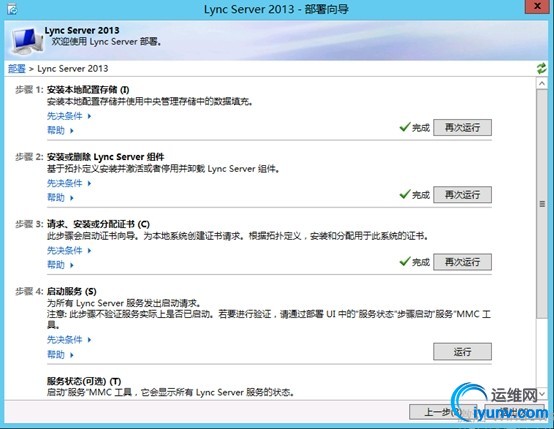Screen dimensions: 554x429
Task: Select step 3 title 请求、安装或分配证书 (C)
Action: tap(98, 224)
